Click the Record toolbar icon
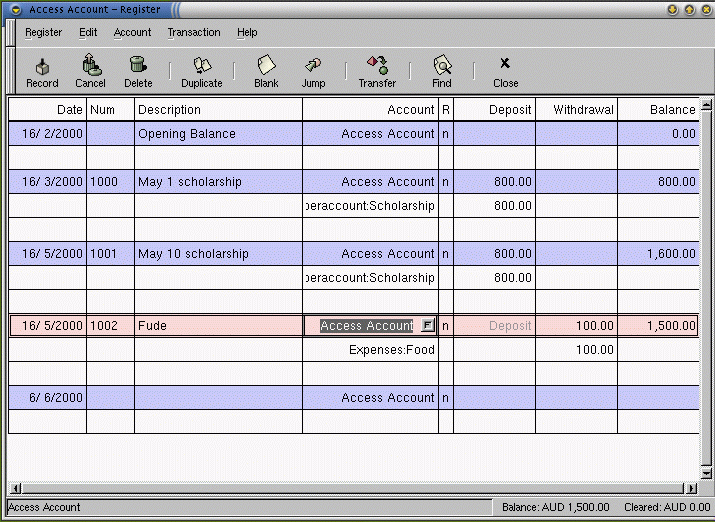Image resolution: width=715 pixels, height=522 pixels. point(42,66)
